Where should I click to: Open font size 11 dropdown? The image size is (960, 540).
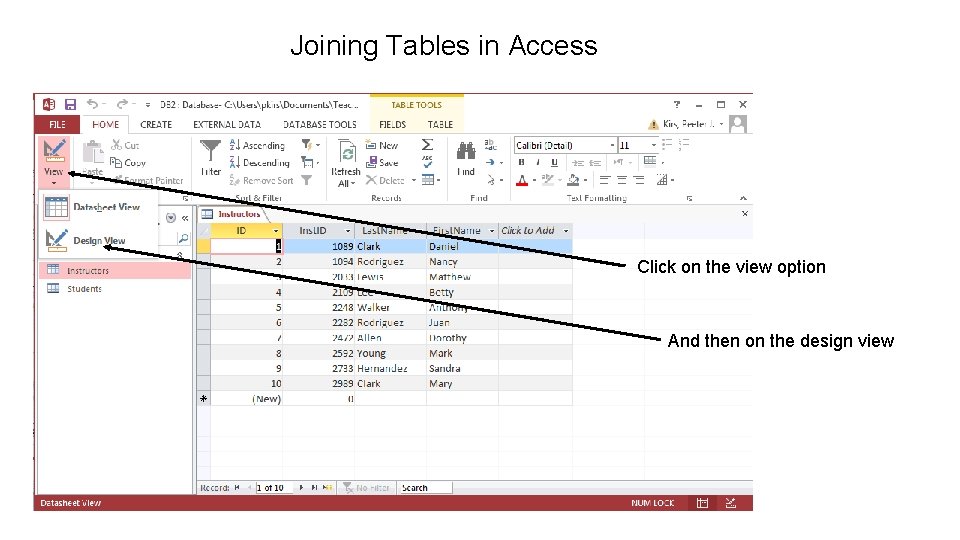point(653,145)
